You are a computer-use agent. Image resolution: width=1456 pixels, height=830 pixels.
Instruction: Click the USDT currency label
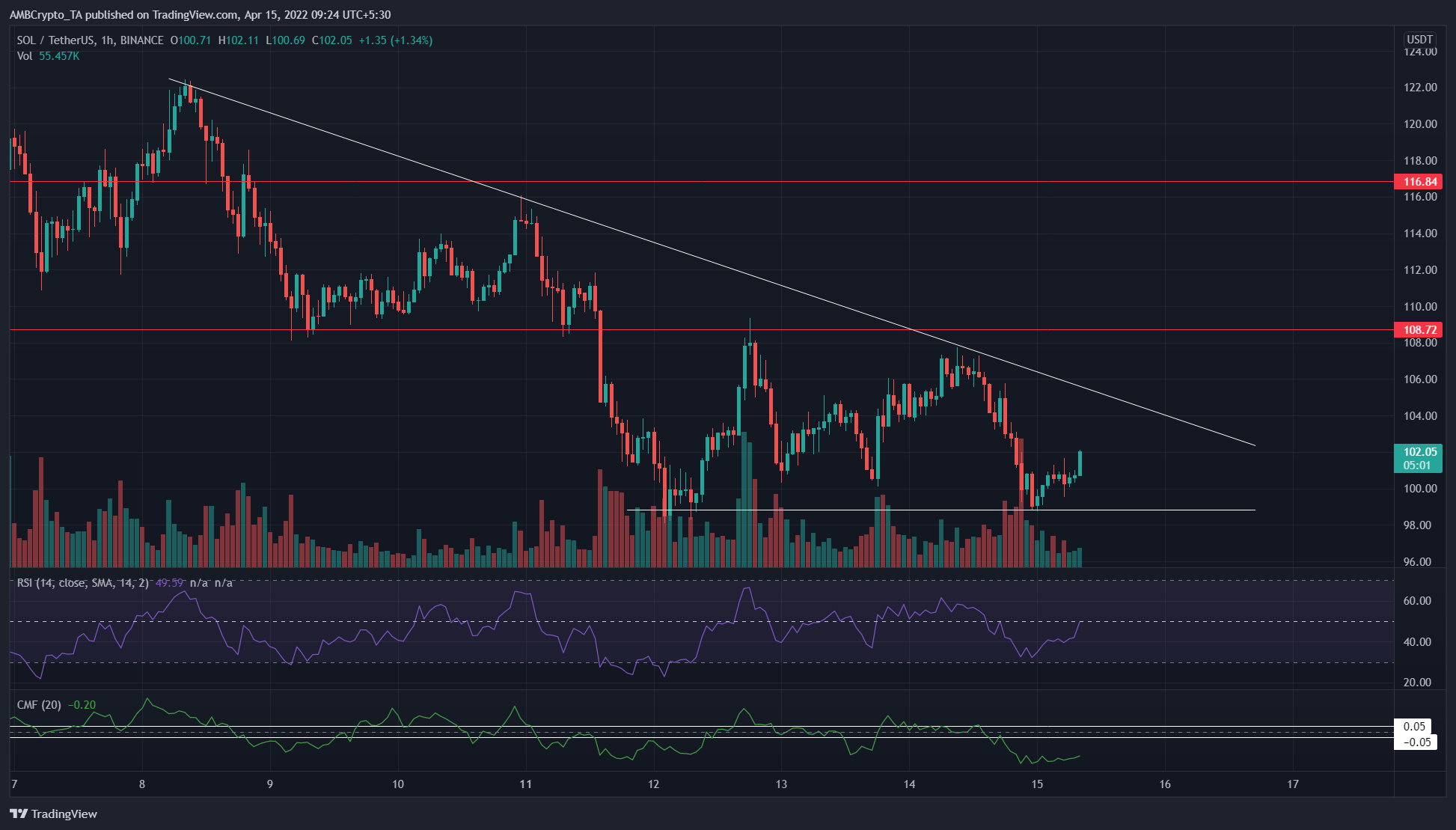[1419, 40]
